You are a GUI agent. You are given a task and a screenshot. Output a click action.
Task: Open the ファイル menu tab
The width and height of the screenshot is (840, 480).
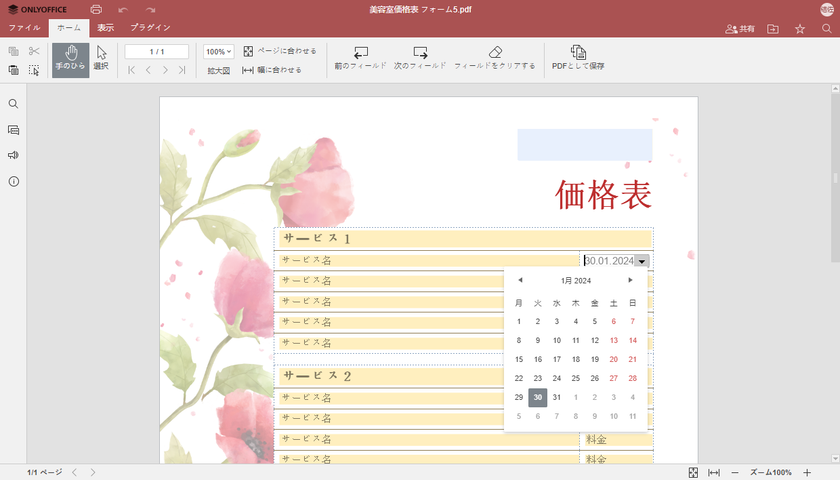(x=24, y=28)
